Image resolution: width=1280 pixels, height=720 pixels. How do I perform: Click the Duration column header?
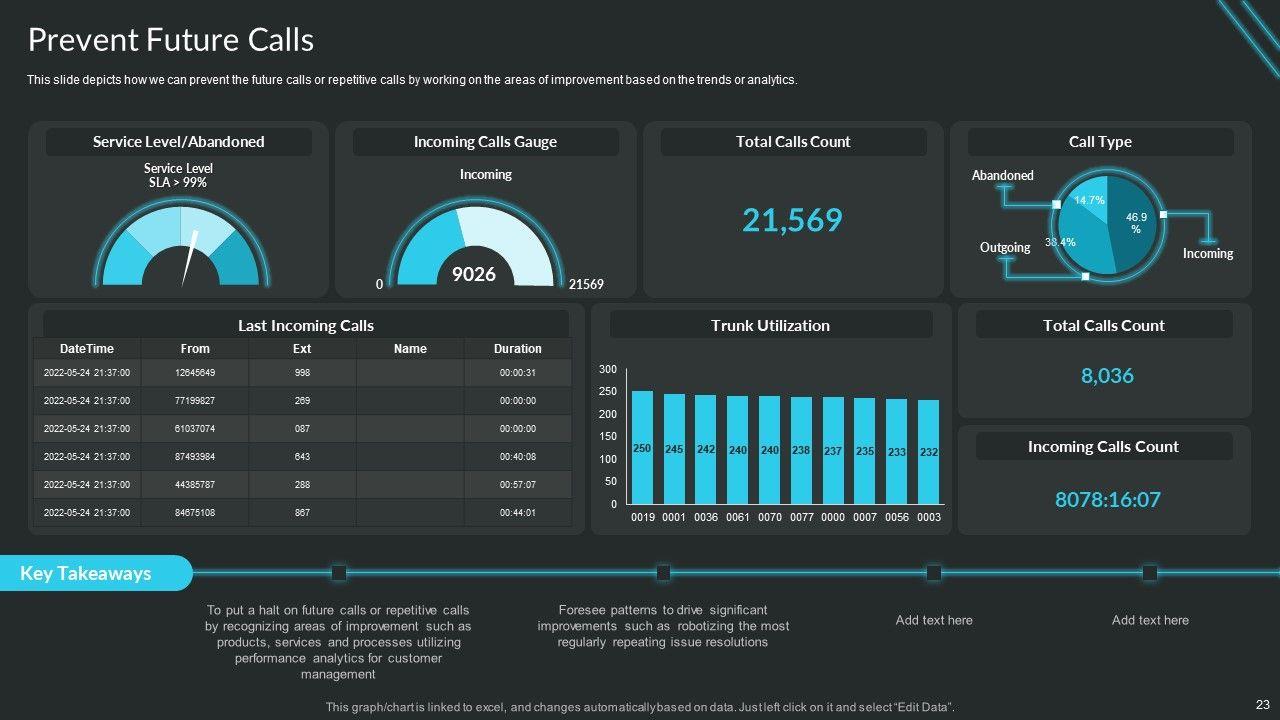pos(517,349)
